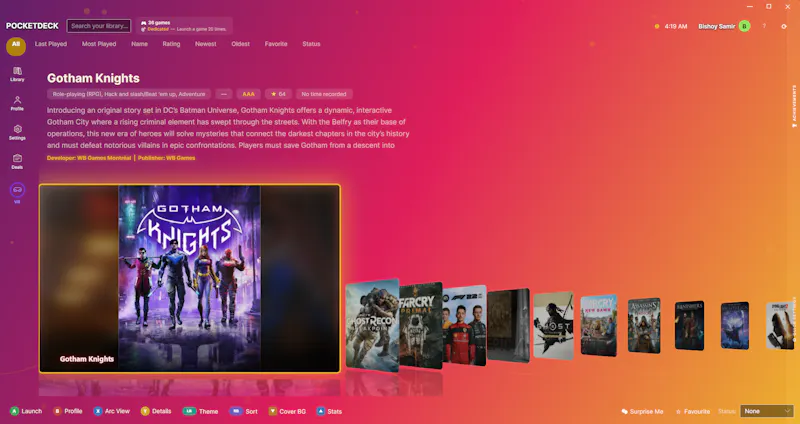800x424 pixels.
Task: Click the yellow status dot near clock
Action: click(657, 26)
